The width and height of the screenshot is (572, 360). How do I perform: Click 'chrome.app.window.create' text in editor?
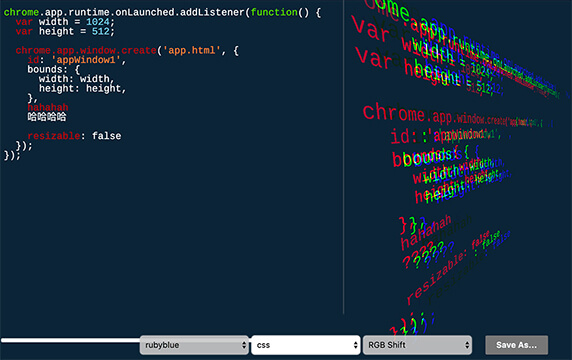(x=86, y=50)
